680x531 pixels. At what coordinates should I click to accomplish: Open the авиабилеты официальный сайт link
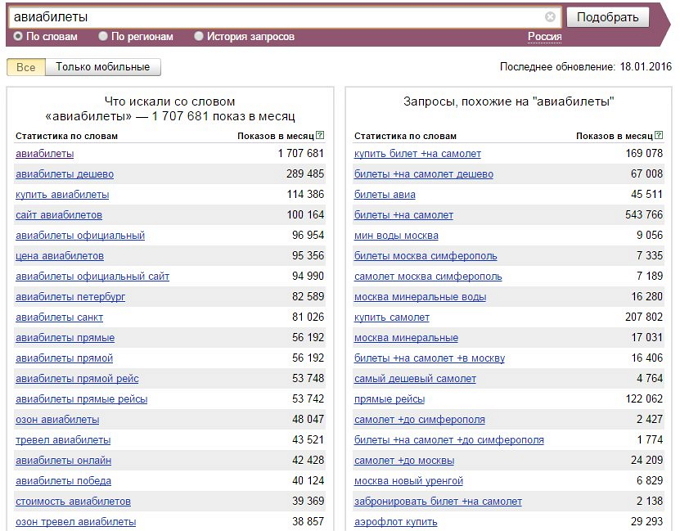(x=92, y=276)
